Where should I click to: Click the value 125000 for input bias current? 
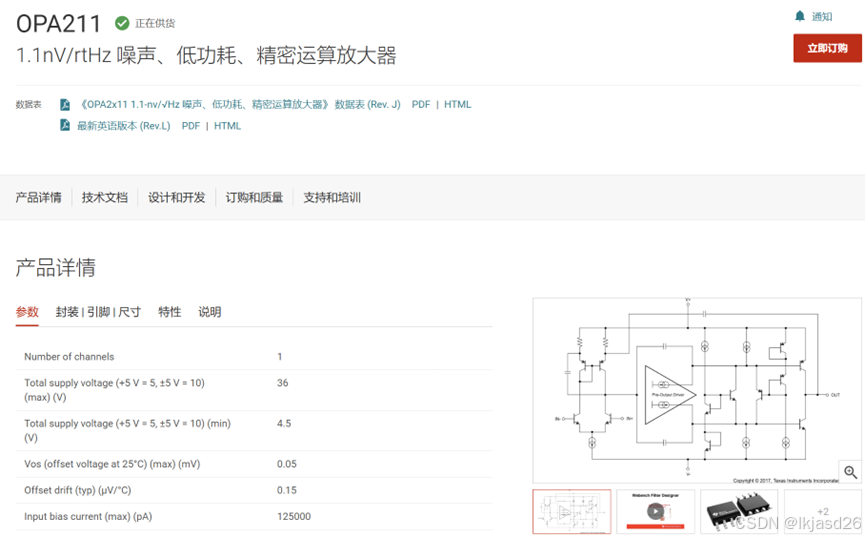click(x=293, y=516)
